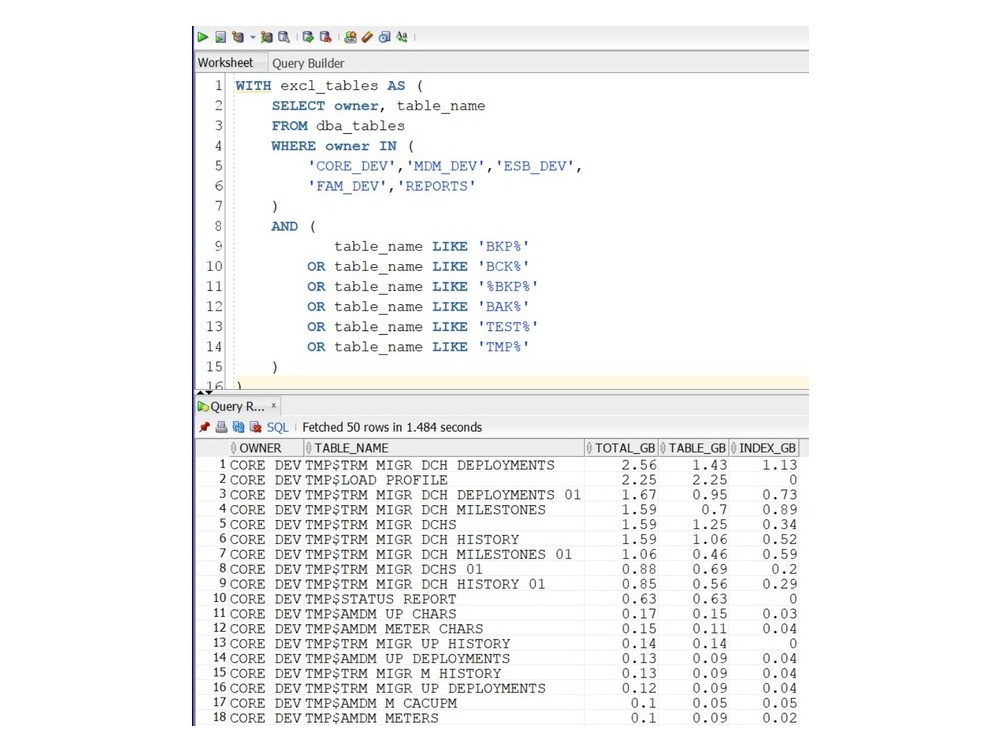The image size is (1000, 750).
Task: Click the Unshared SQL Worksheet icon
Action: pyautogui.click(x=350, y=37)
